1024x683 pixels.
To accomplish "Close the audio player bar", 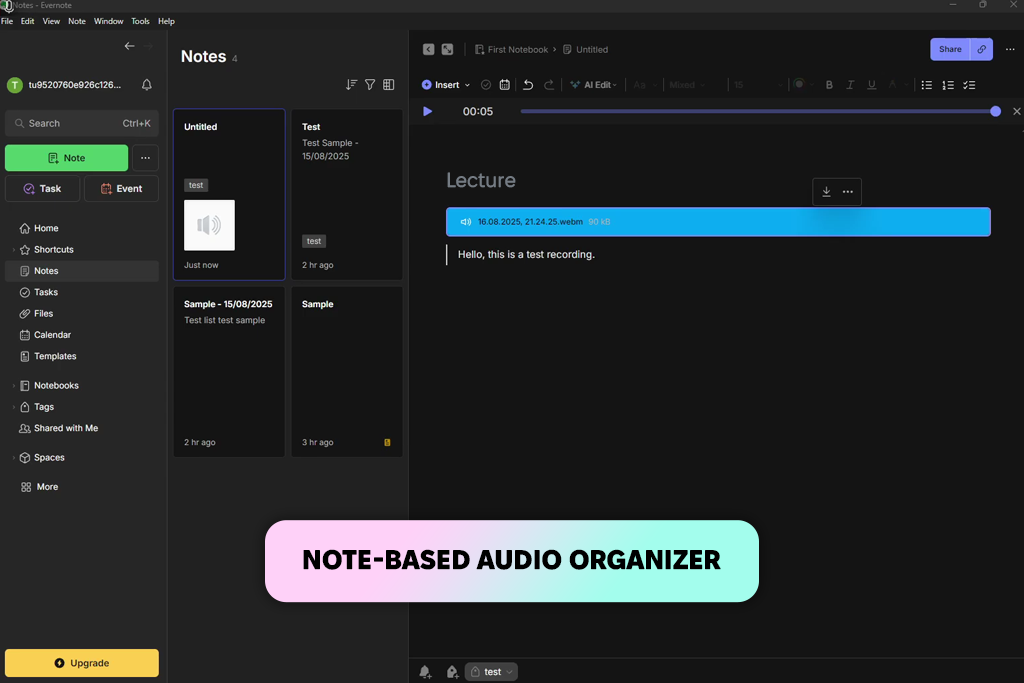I will (x=1017, y=111).
